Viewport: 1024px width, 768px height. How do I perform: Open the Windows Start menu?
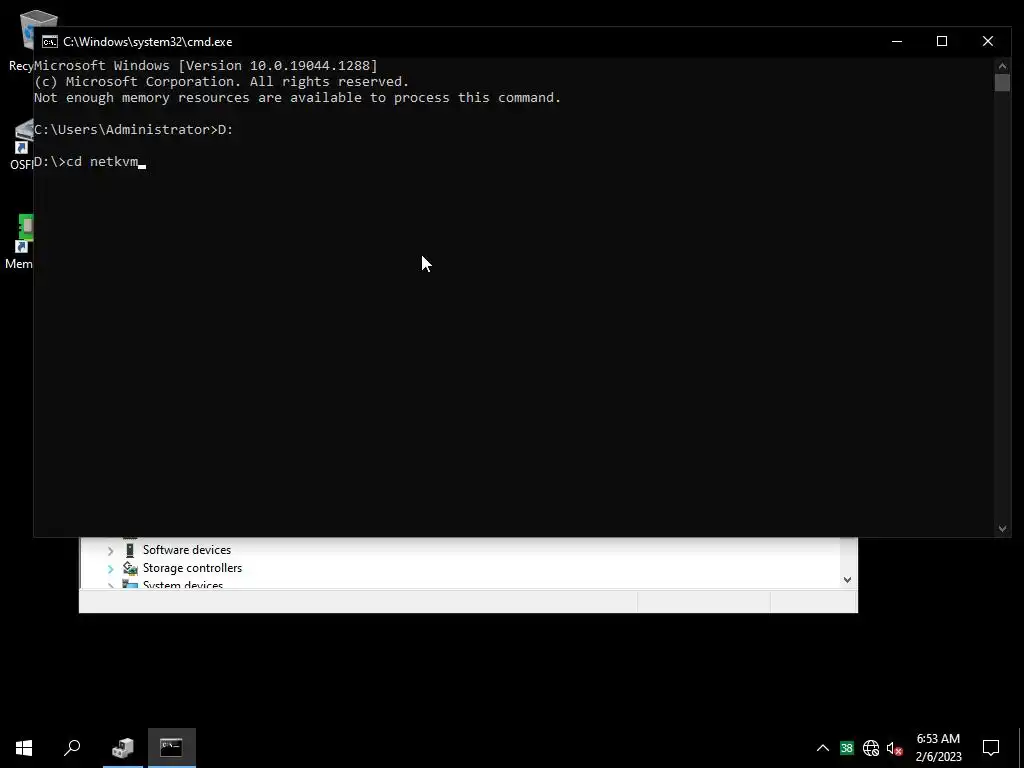pyautogui.click(x=24, y=748)
